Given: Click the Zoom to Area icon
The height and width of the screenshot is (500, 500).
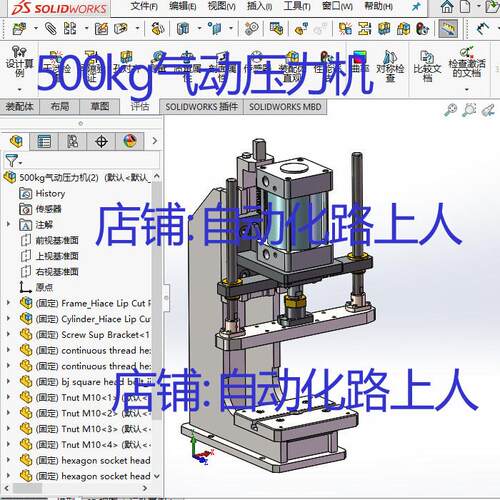Looking at the screenshot, I should coord(469,110).
